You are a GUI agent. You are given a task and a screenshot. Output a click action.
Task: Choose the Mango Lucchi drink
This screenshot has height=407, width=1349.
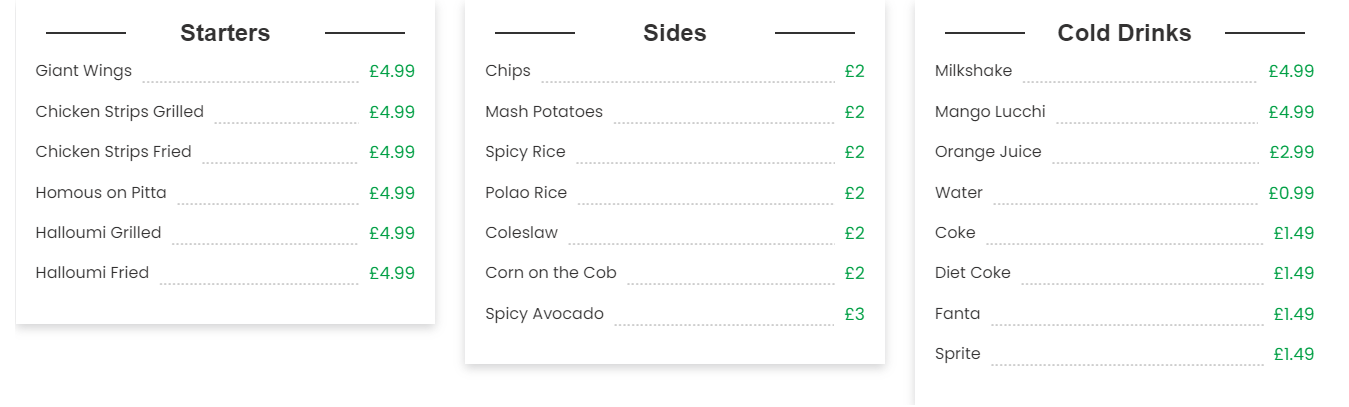tap(990, 112)
